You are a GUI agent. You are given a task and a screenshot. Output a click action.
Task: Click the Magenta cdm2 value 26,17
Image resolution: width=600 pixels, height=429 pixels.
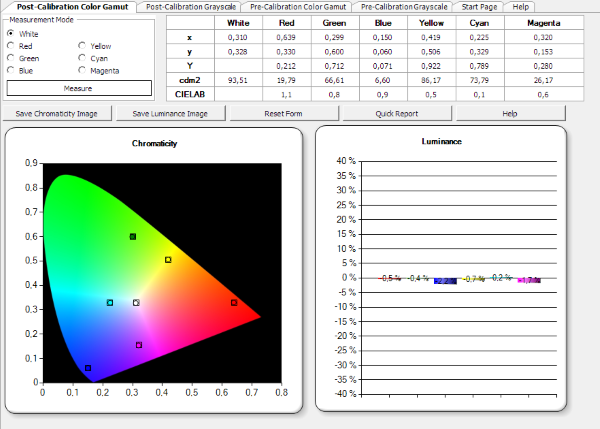[x=543, y=80]
